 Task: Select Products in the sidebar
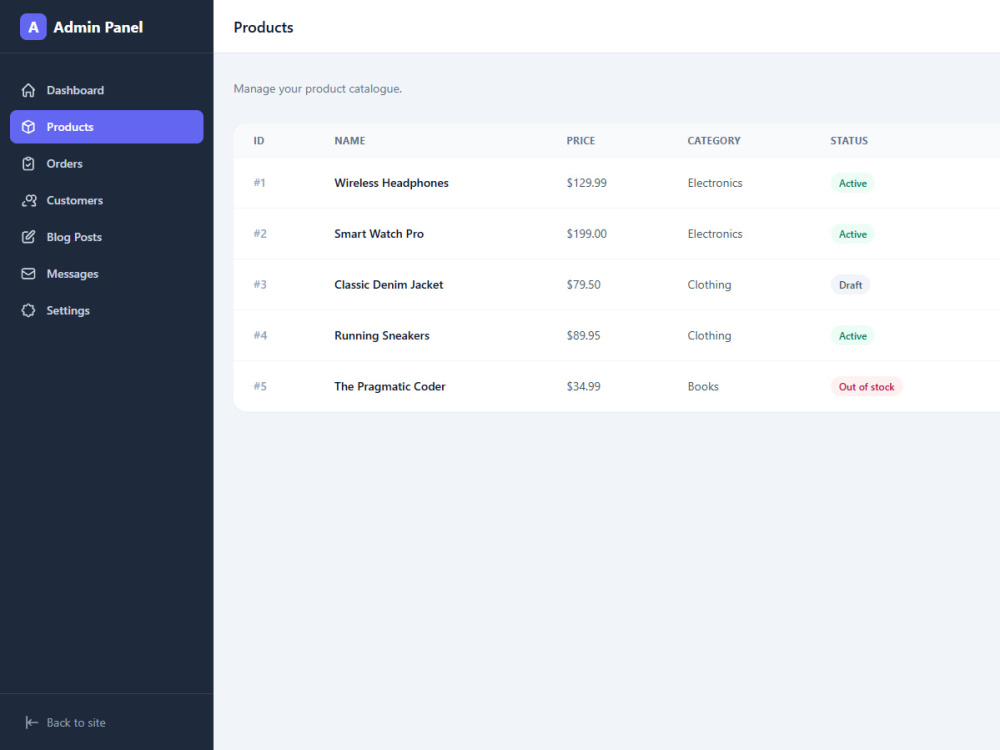107,127
